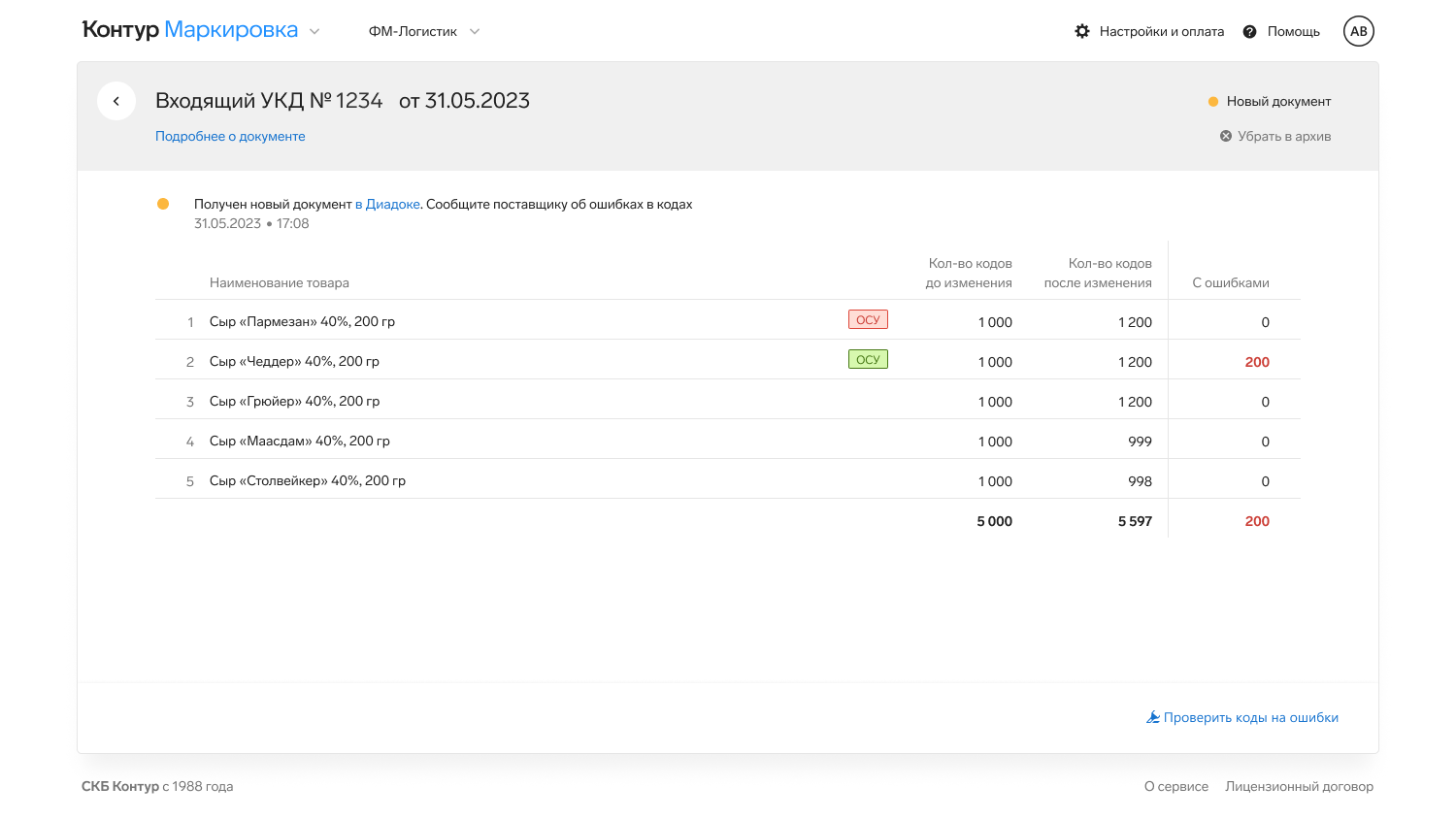Open the Помощь menu item

[x=1293, y=31]
